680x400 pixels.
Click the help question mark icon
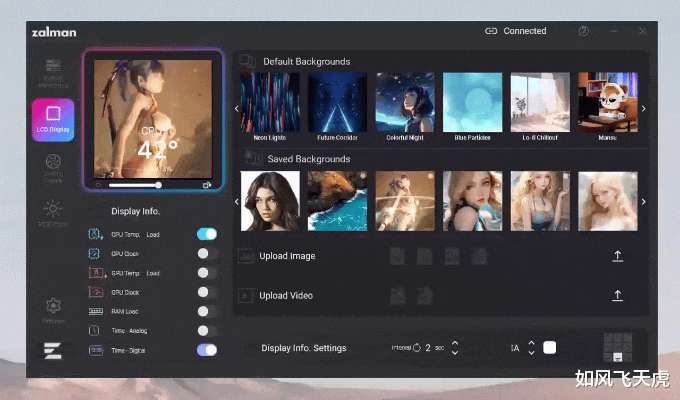(583, 31)
